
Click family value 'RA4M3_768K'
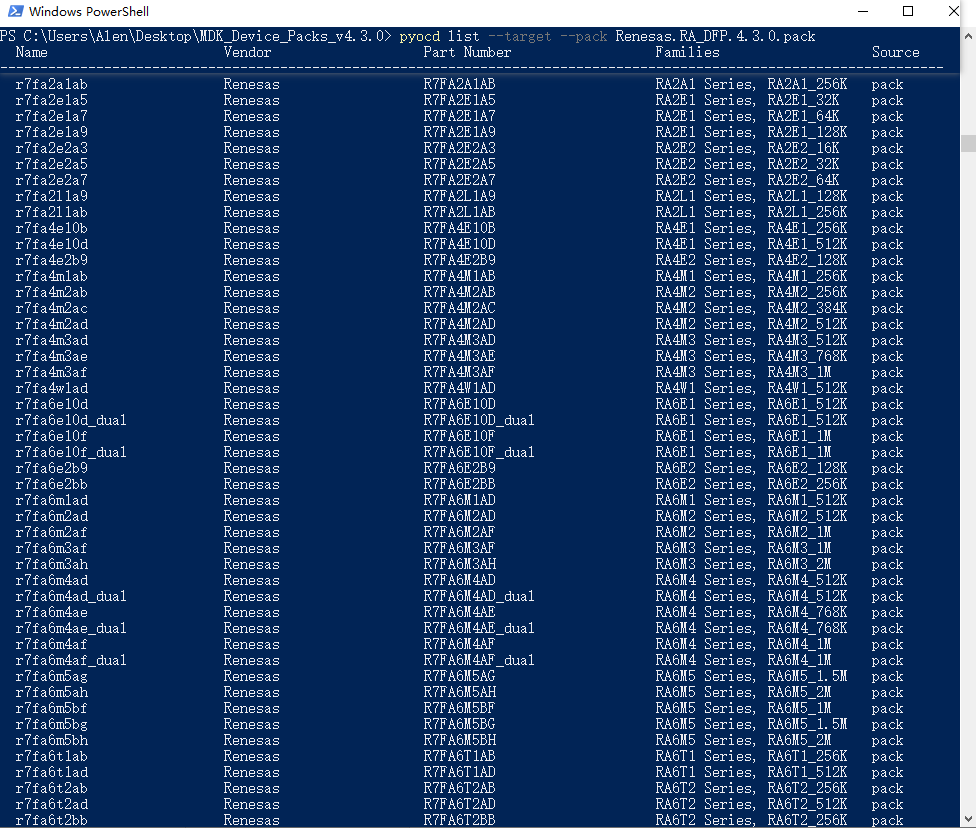click(807, 356)
